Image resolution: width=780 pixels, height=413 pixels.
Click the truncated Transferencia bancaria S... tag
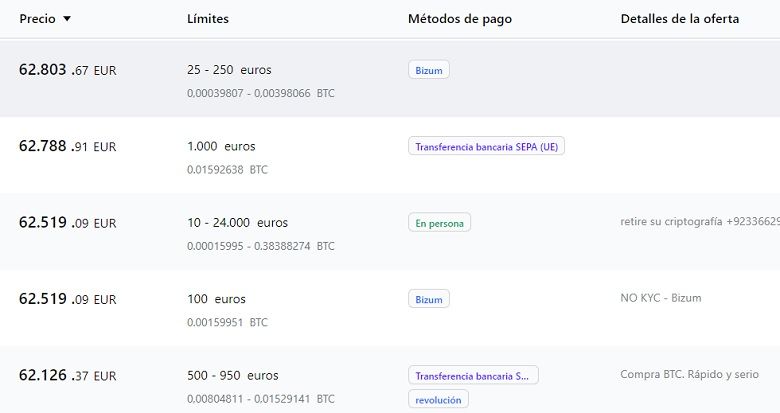click(x=473, y=376)
